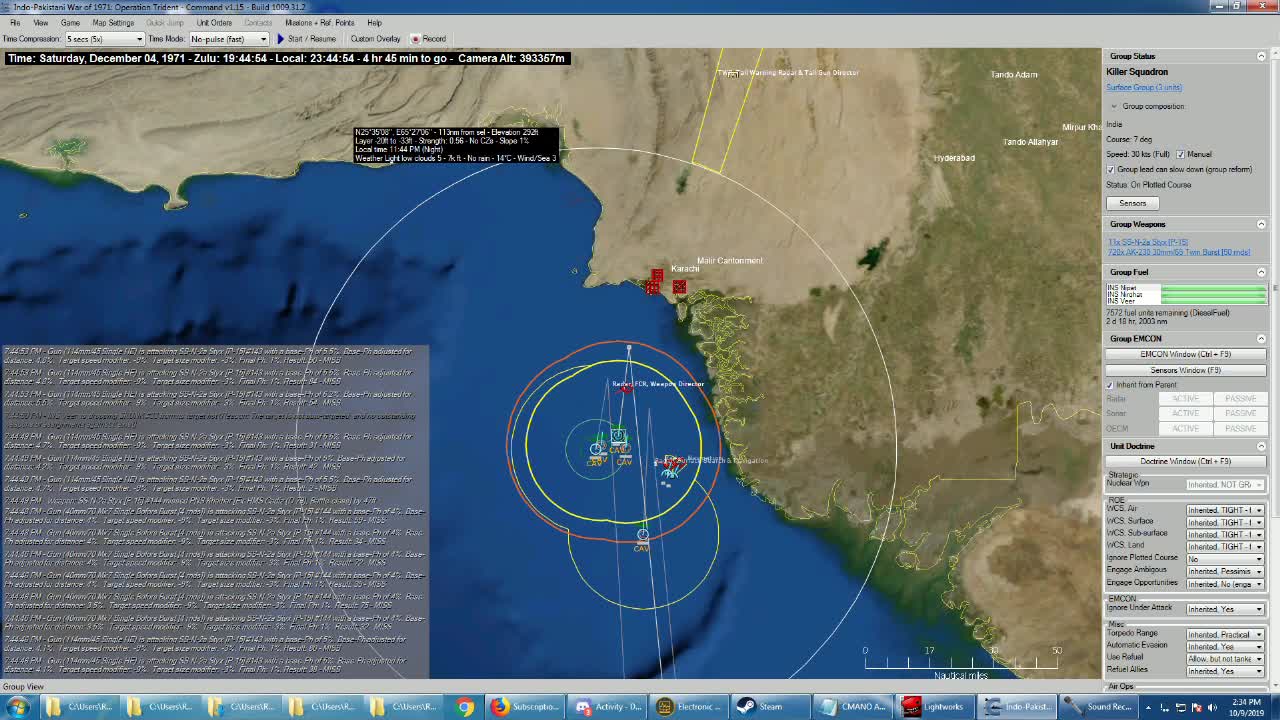Set Radar to ACTIVE
The height and width of the screenshot is (720, 1280).
pos(1185,399)
